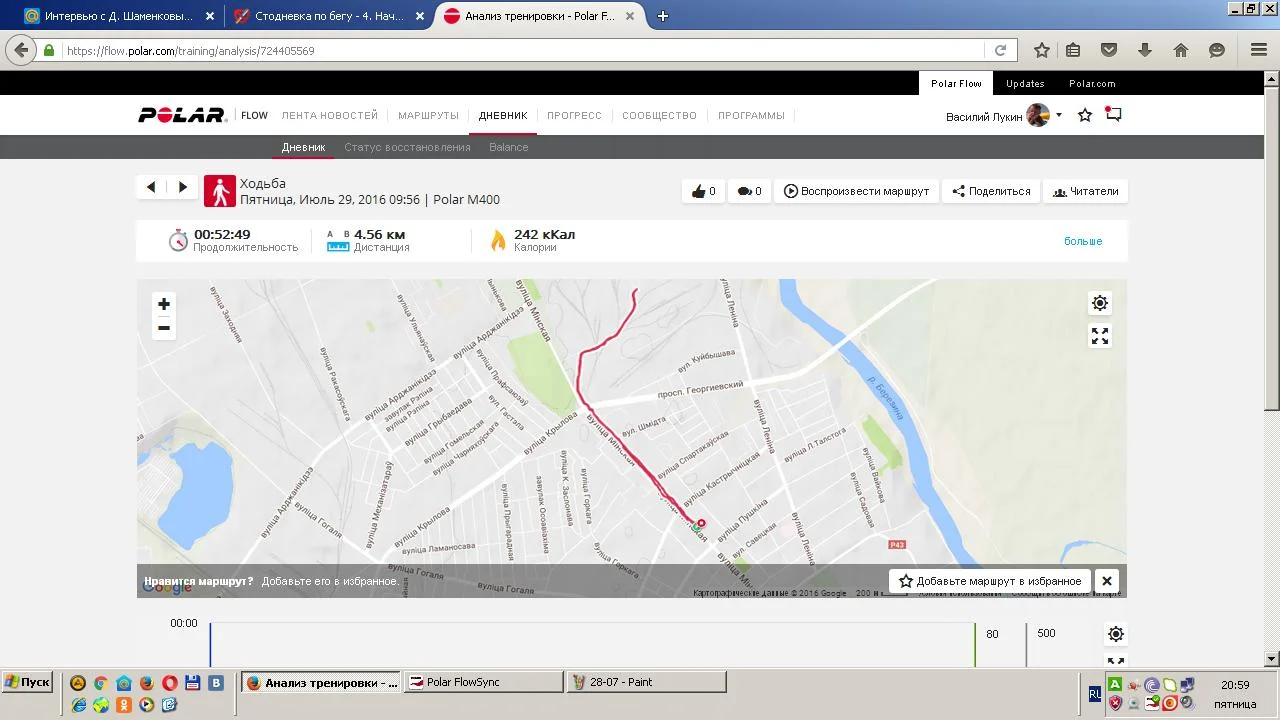Click the browser vertical scrollbar

coord(1272,250)
